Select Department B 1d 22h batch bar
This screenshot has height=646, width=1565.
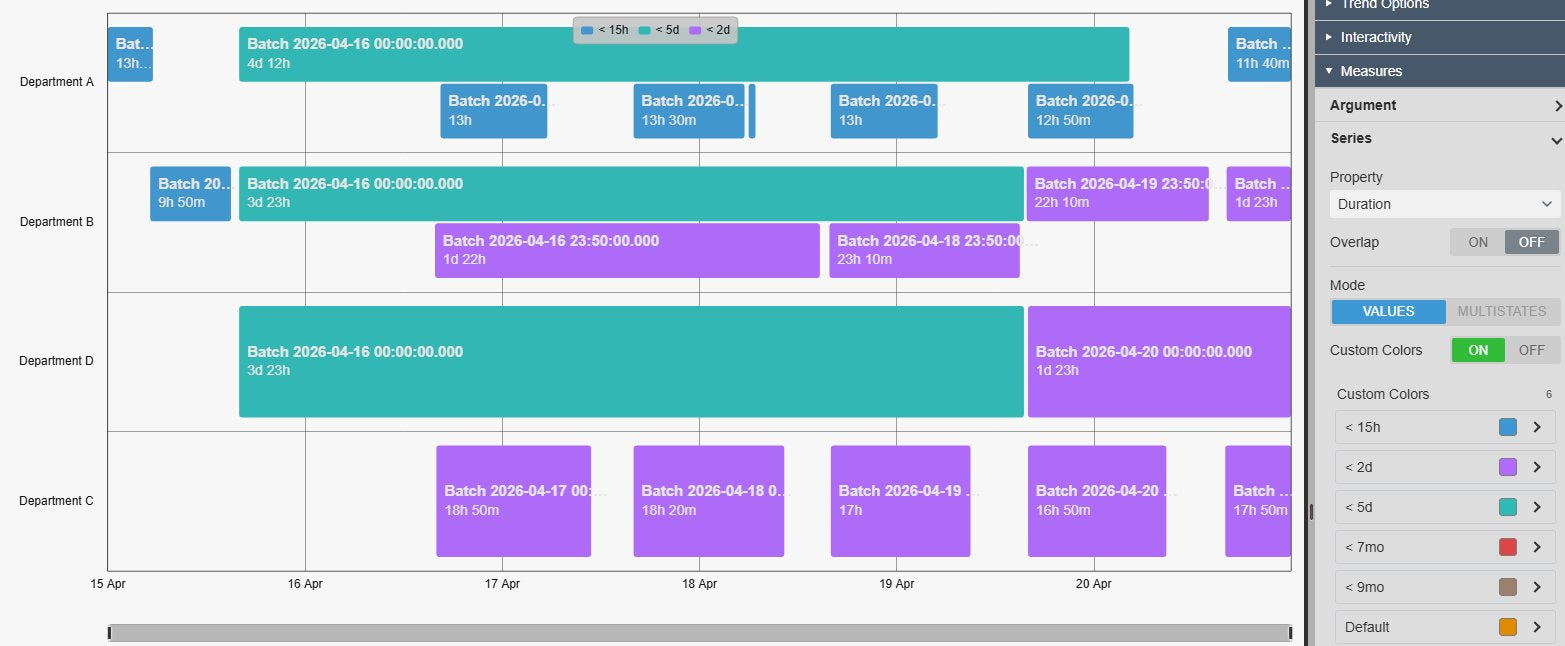tap(627, 251)
